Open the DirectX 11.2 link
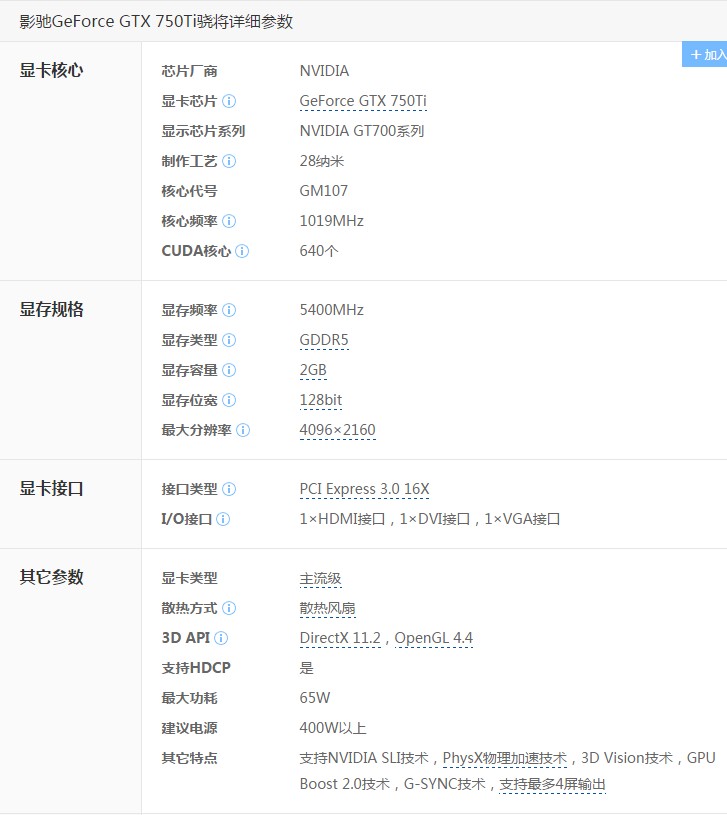Image resolution: width=727 pixels, height=815 pixels. [340, 638]
